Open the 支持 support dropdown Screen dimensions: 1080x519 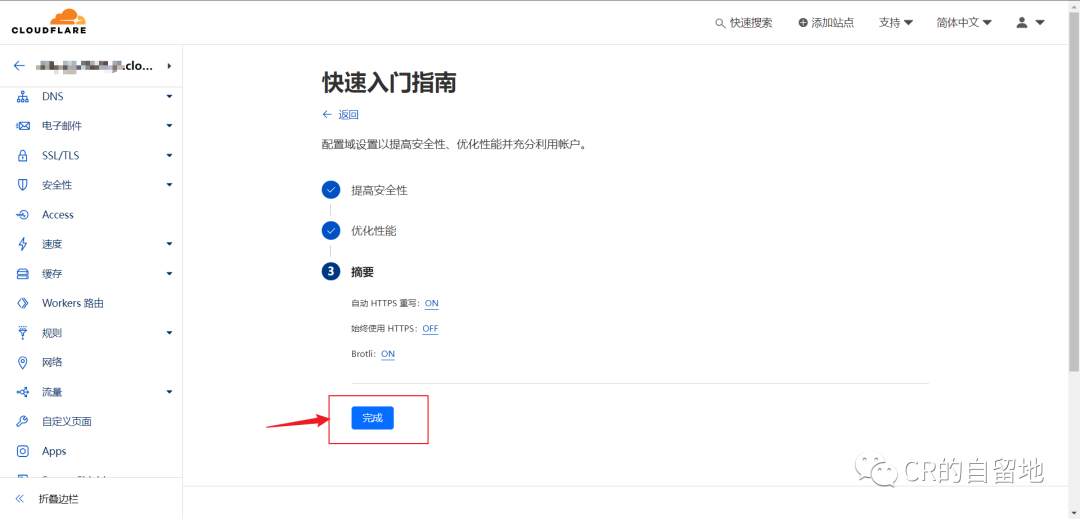click(895, 23)
